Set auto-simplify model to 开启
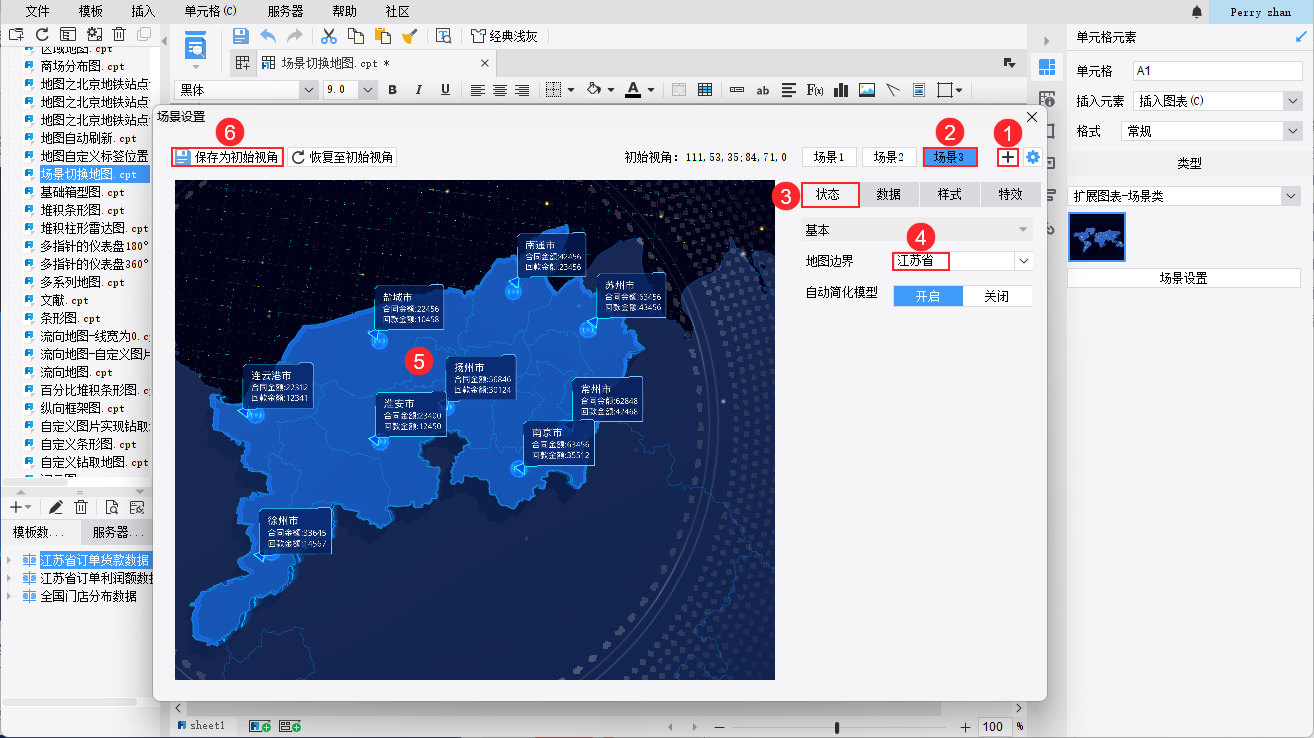 pyautogui.click(x=927, y=296)
